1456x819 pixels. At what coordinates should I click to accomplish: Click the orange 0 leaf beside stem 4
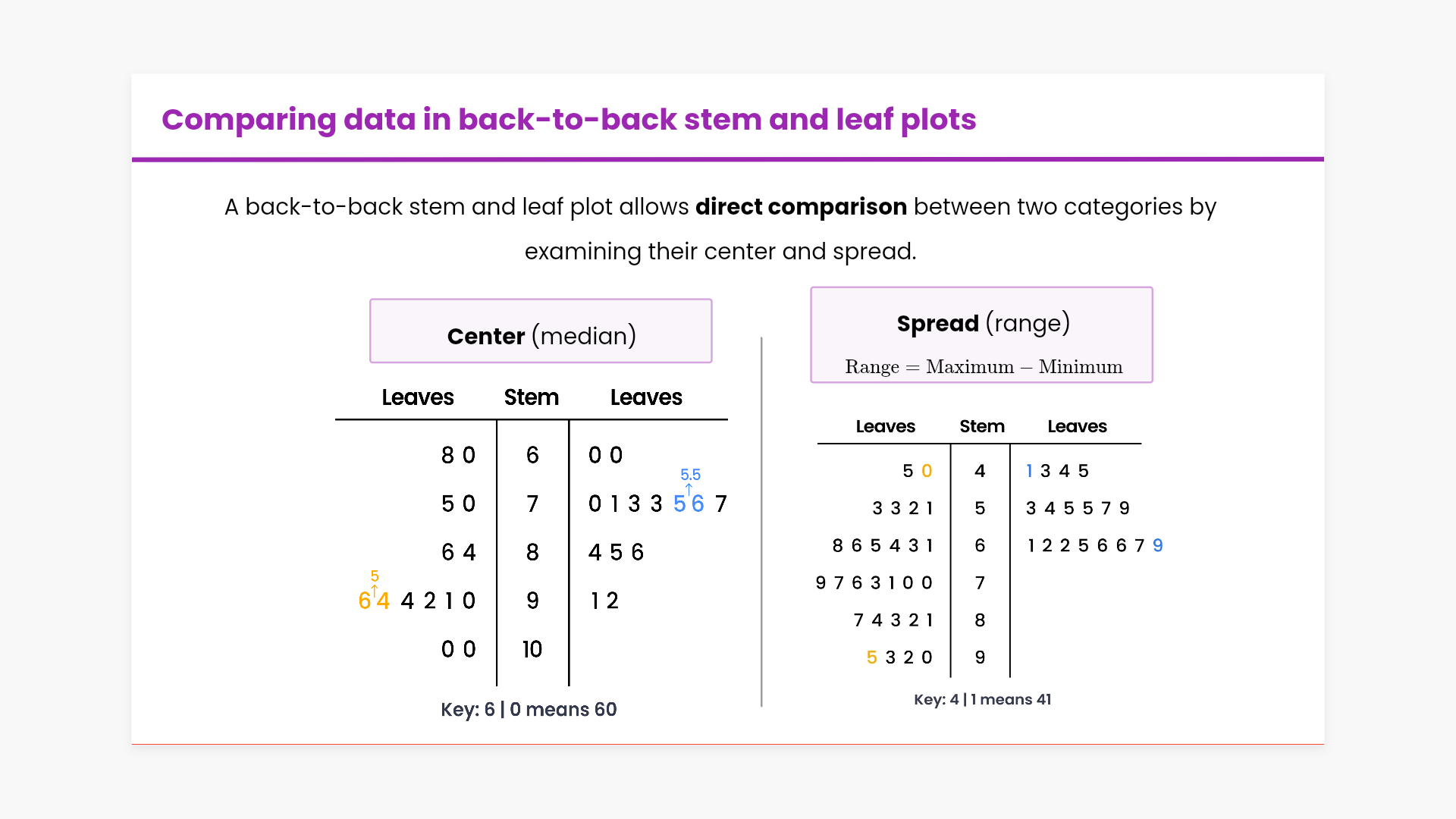(x=927, y=472)
